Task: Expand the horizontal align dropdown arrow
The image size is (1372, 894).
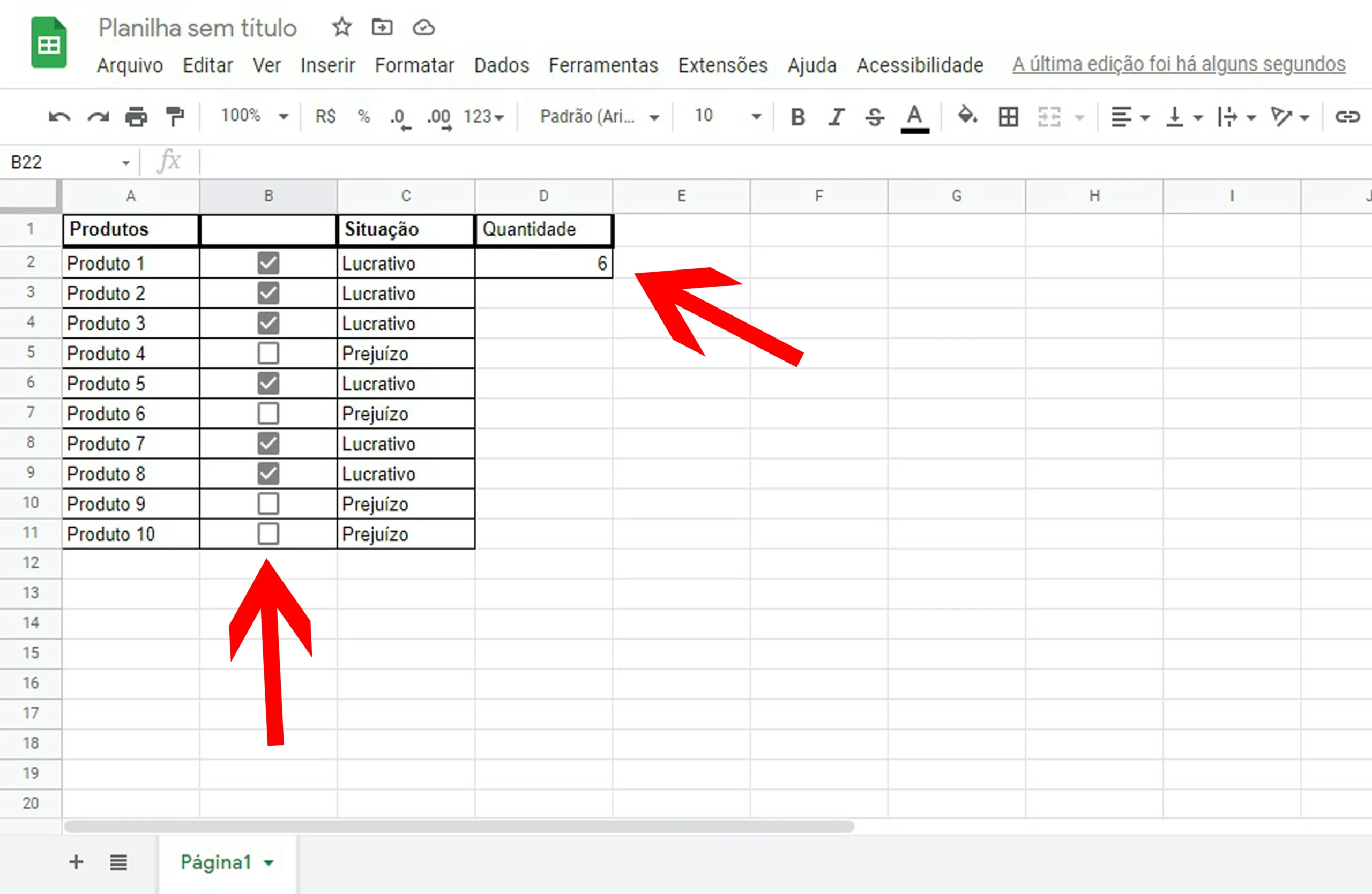Action: point(1145,118)
